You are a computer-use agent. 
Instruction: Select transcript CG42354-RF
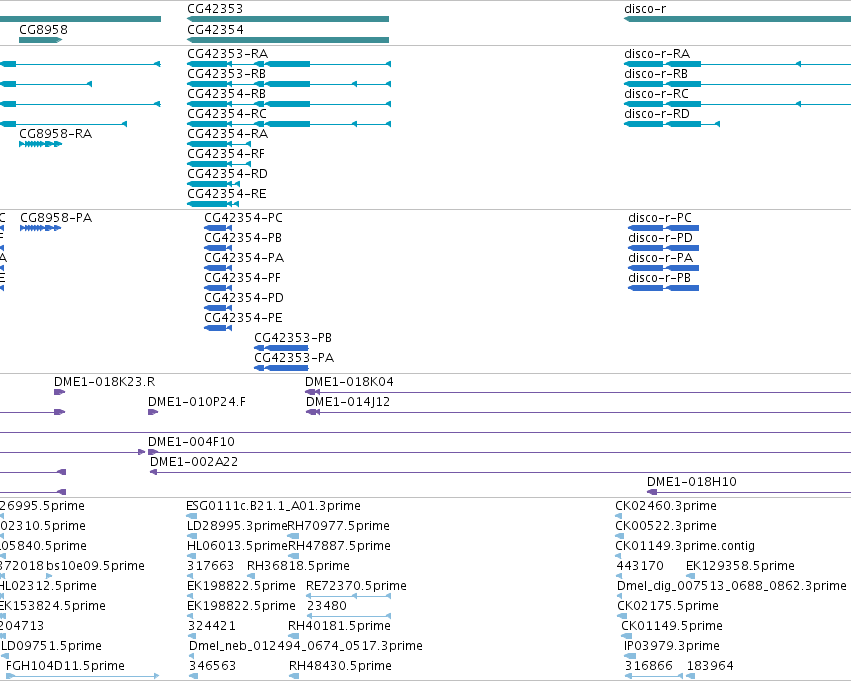[219, 164]
